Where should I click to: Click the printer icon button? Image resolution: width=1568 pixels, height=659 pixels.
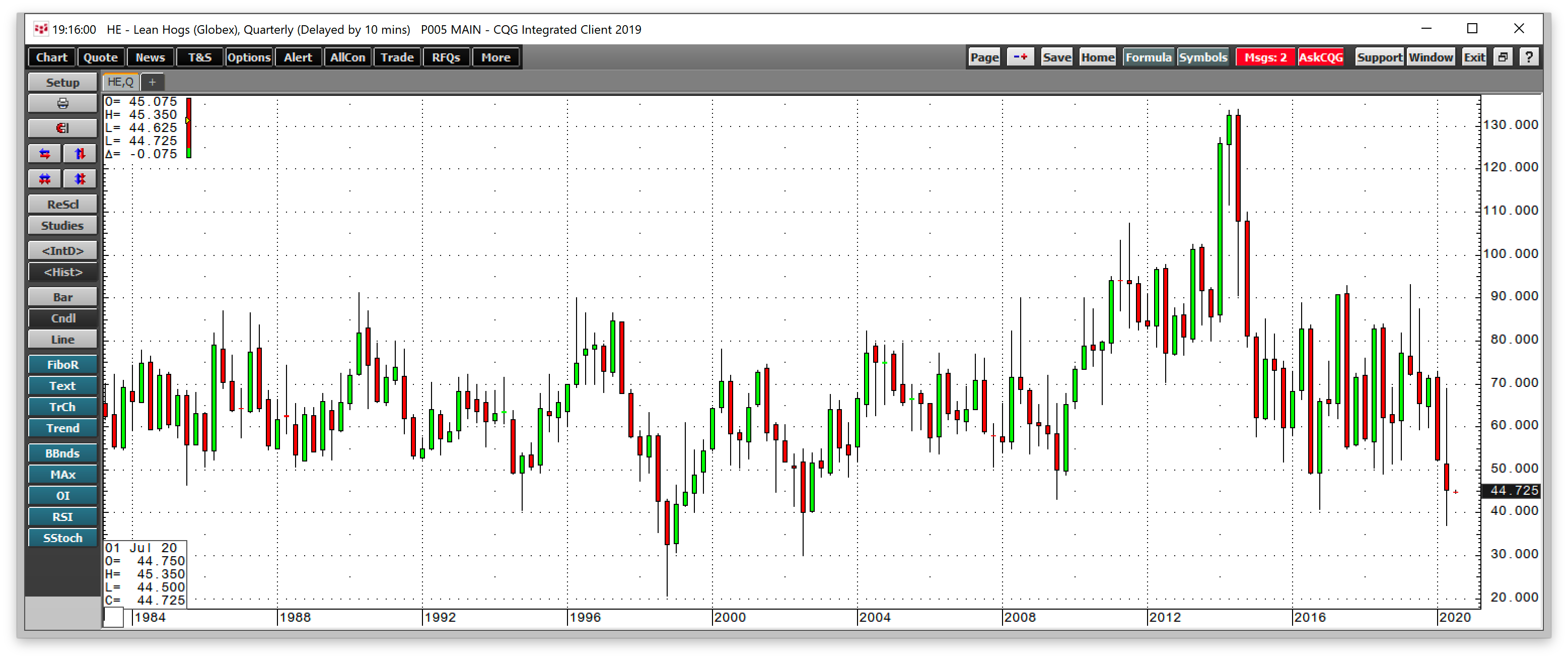tap(62, 104)
